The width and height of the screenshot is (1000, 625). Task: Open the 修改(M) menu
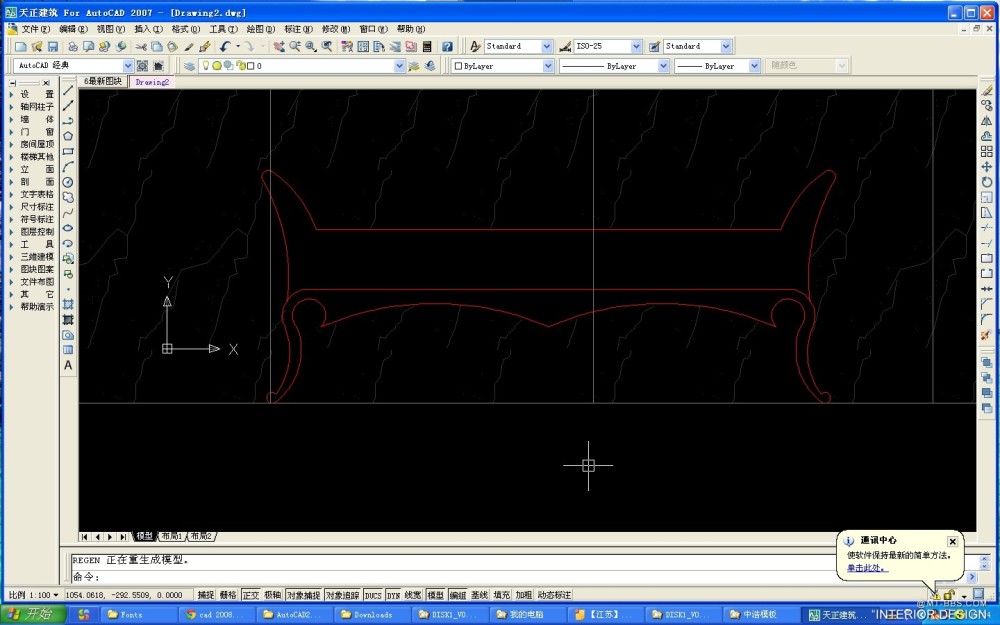335,29
